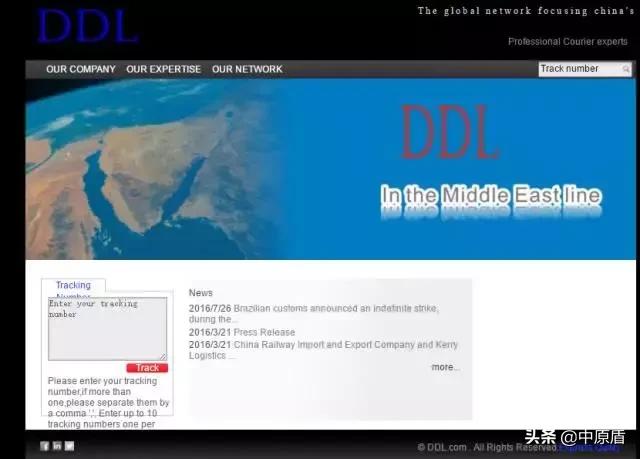
Task: Click the 'News' heading text
Action: [200, 293]
